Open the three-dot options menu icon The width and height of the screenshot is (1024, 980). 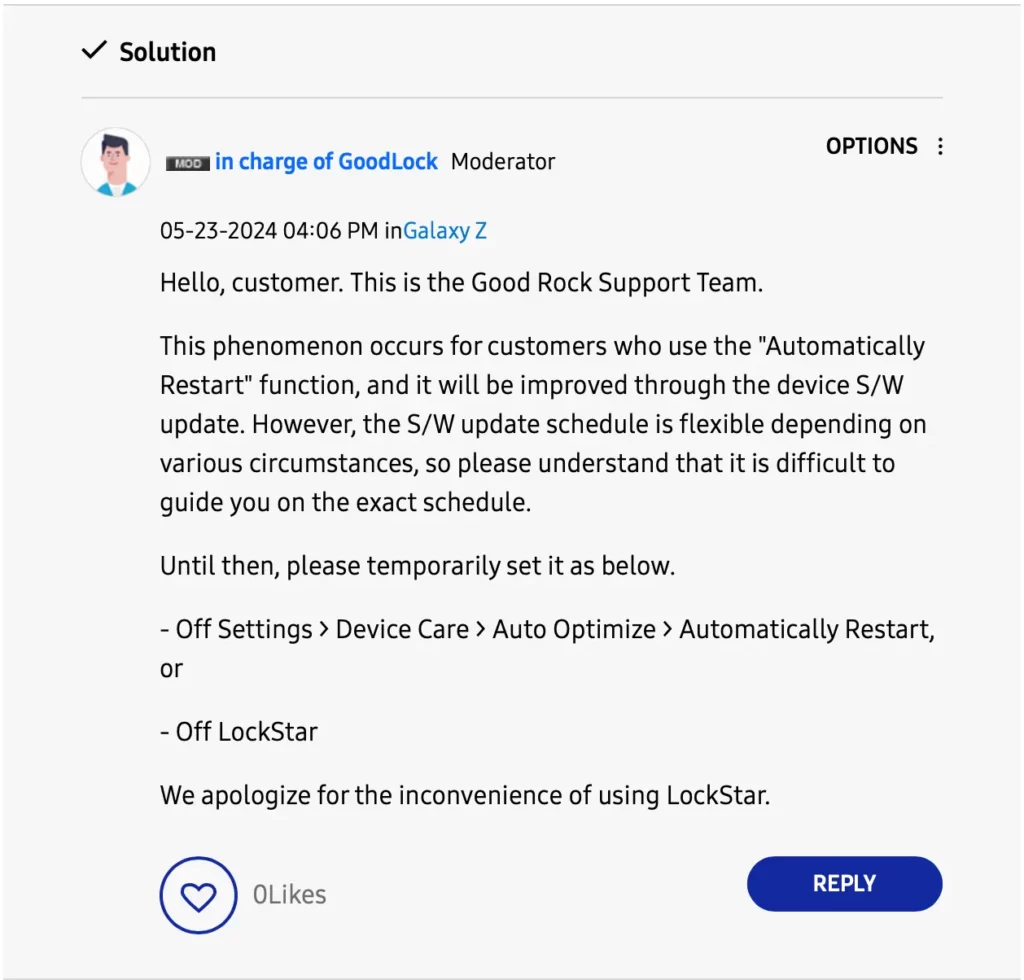coord(940,146)
